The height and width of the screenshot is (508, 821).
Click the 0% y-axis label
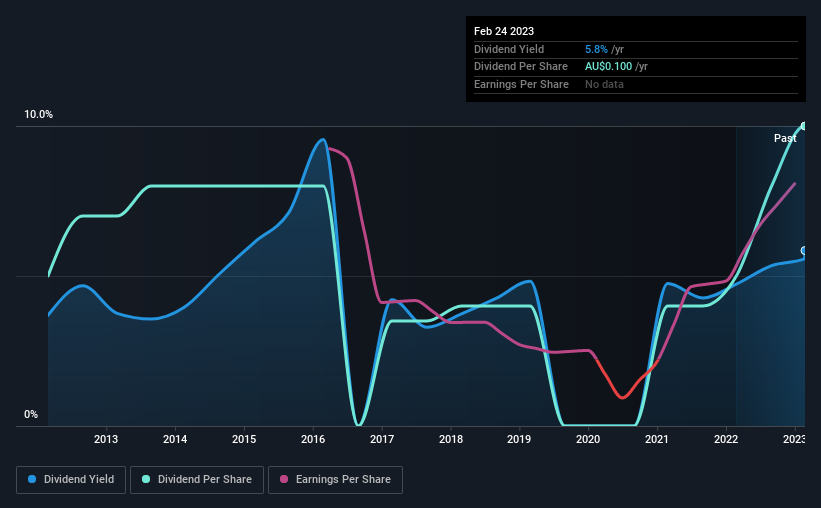[31, 414]
